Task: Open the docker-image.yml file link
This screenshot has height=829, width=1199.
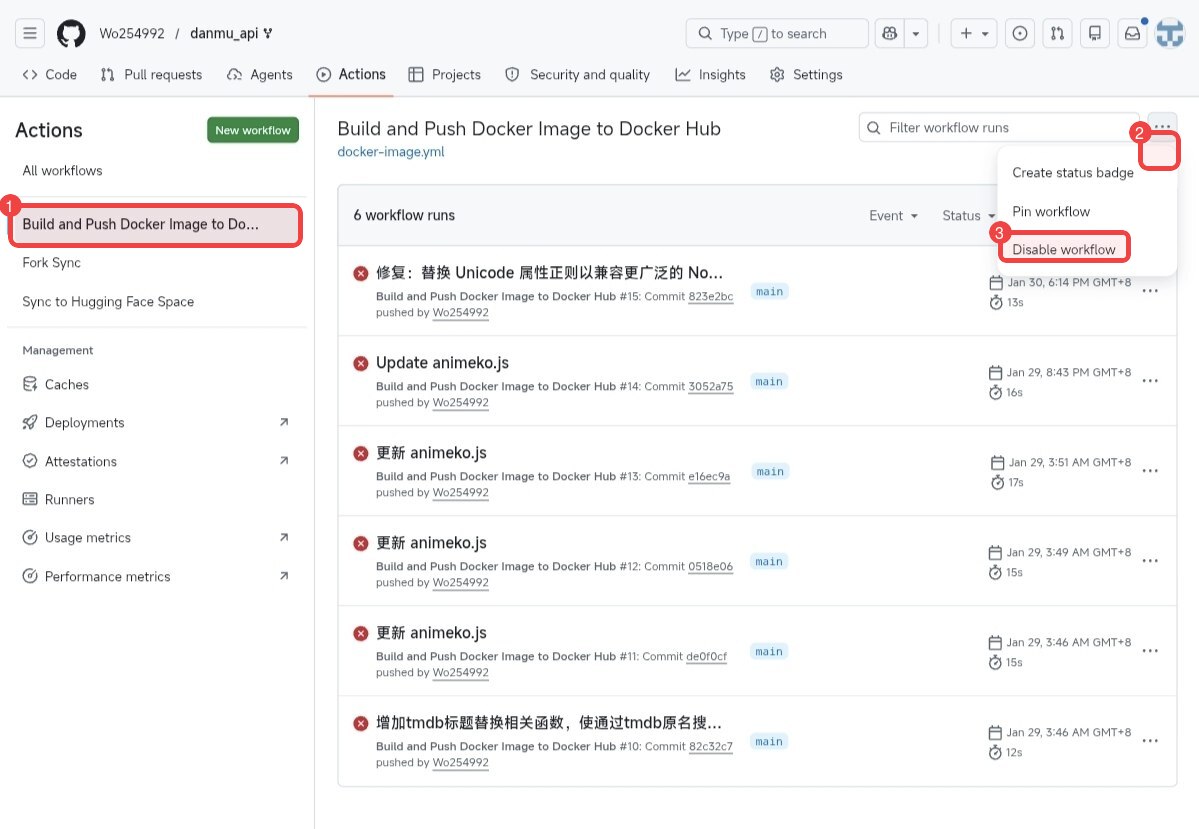Action: [x=391, y=151]
